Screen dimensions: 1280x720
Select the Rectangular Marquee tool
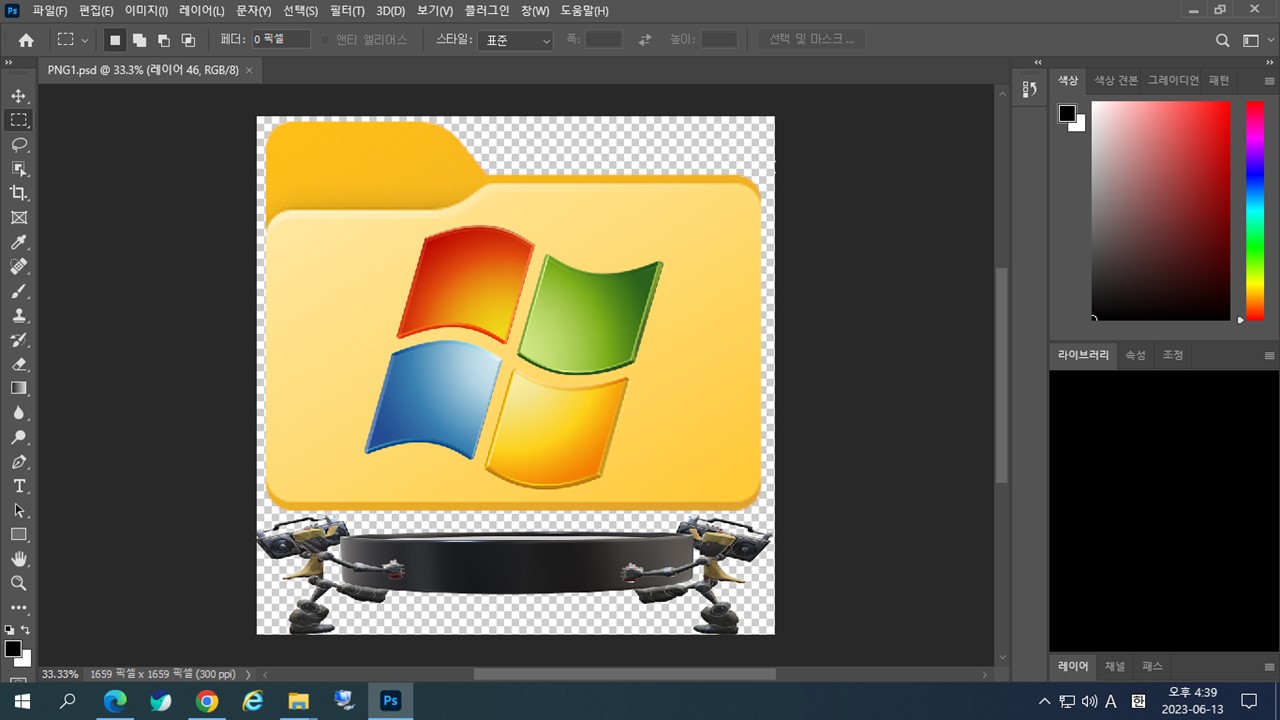click(19, 120)
